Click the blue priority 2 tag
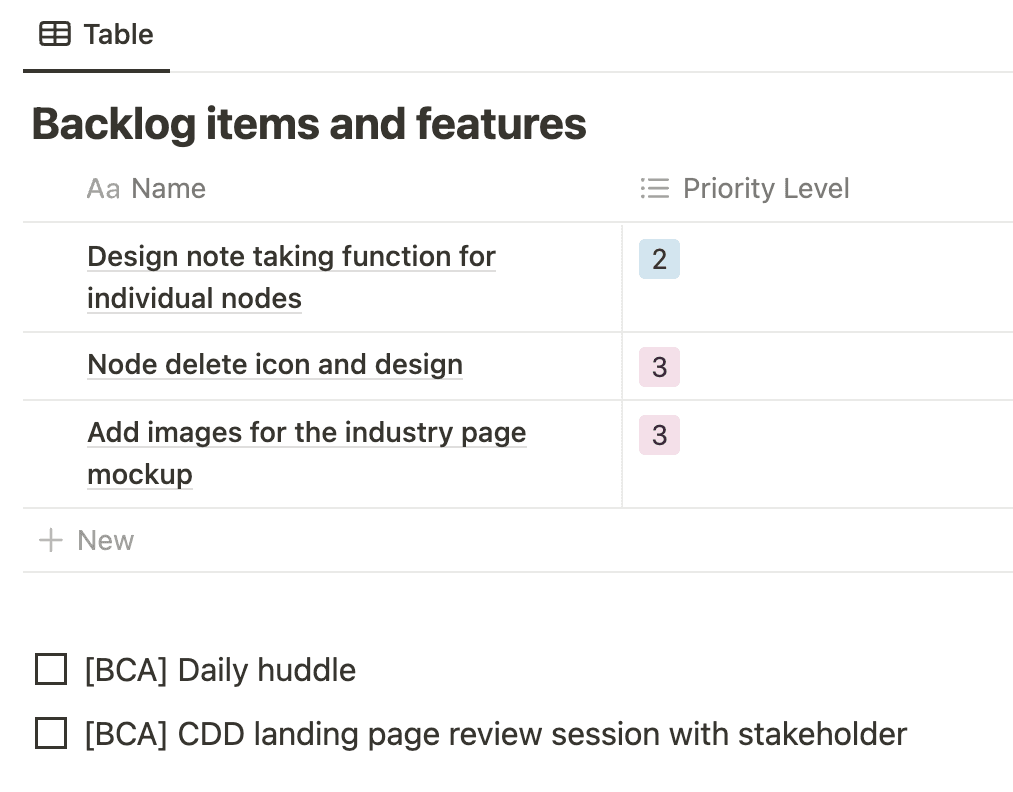This screenshot has height=792, width=1013. [x=659, y=260]
